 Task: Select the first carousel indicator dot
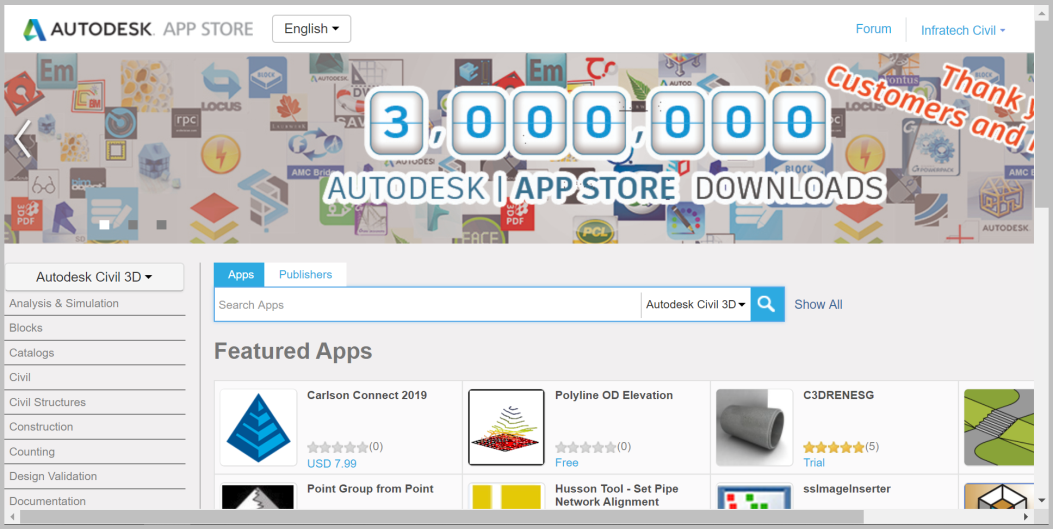tap(104, 225)
